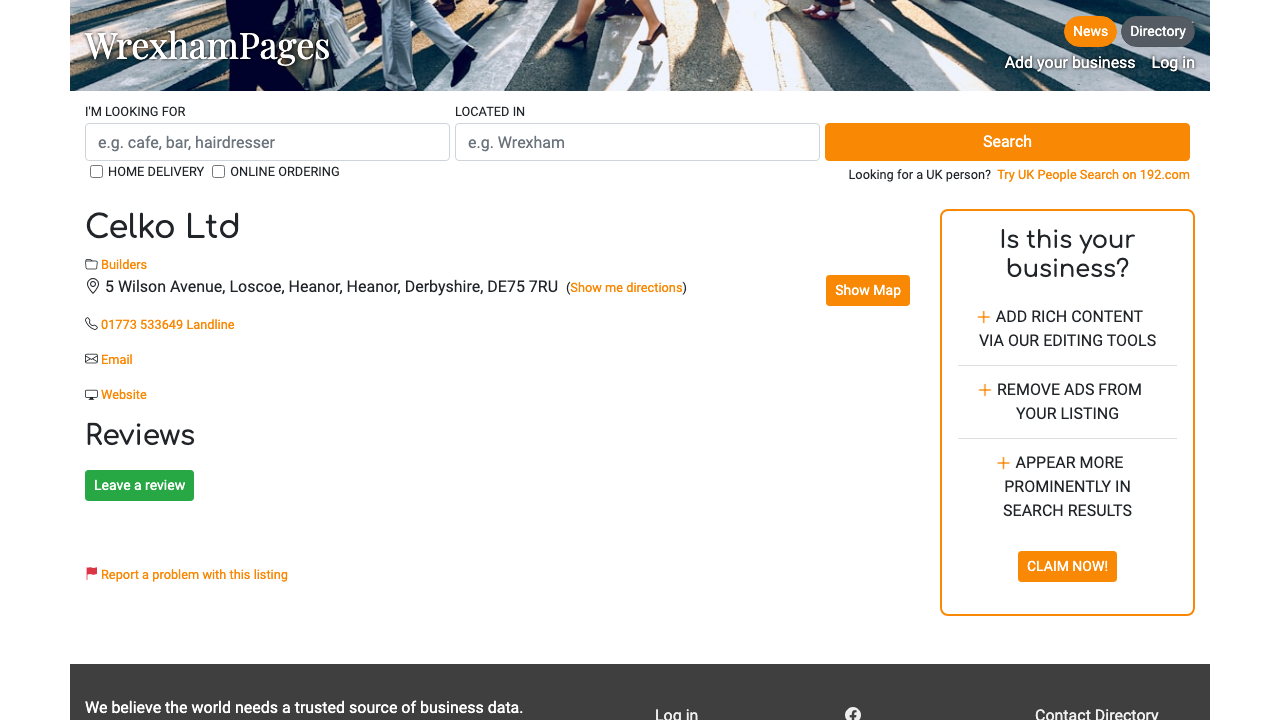Enable the HOME DELIVERY checkbox
The height and width of the screenshot is (720, 1280).
tap(96, 171)
